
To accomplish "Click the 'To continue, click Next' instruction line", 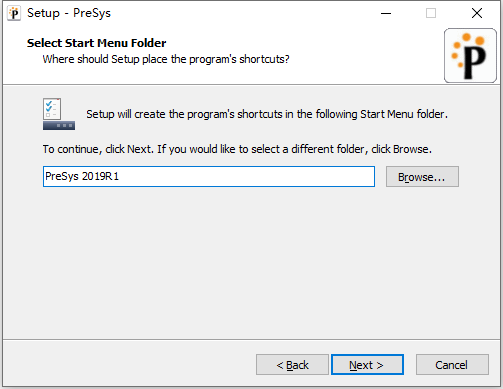I will [237, 149].
